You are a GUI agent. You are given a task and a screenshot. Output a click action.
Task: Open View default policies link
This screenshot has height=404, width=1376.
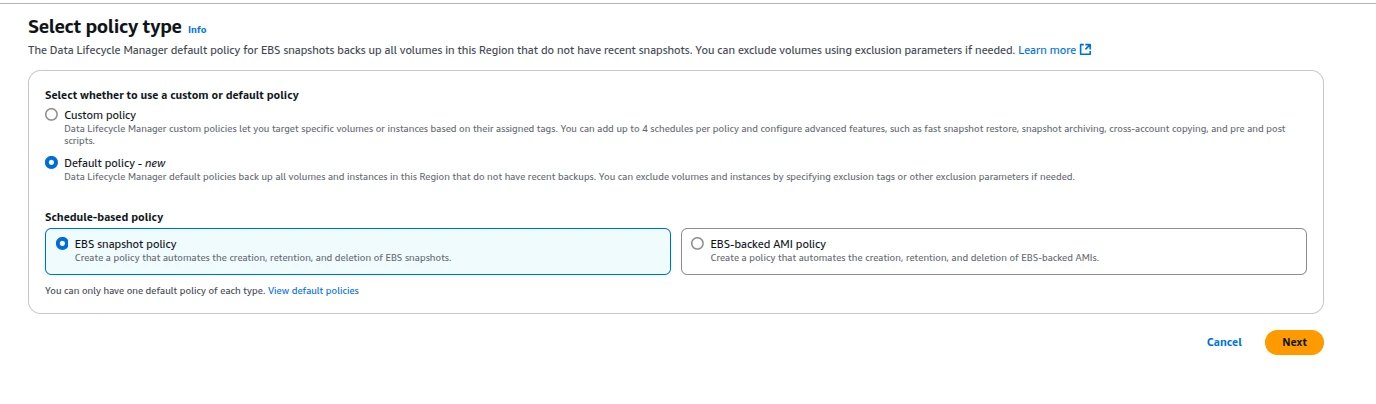313,291
